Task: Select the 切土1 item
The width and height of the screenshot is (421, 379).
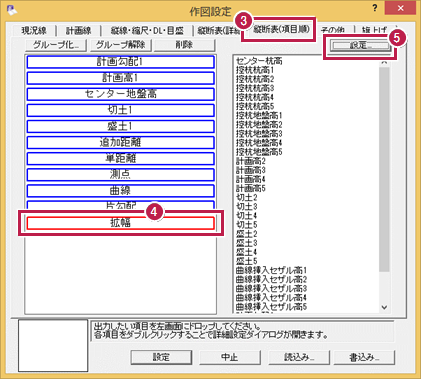Action: (x=120, y=110)
